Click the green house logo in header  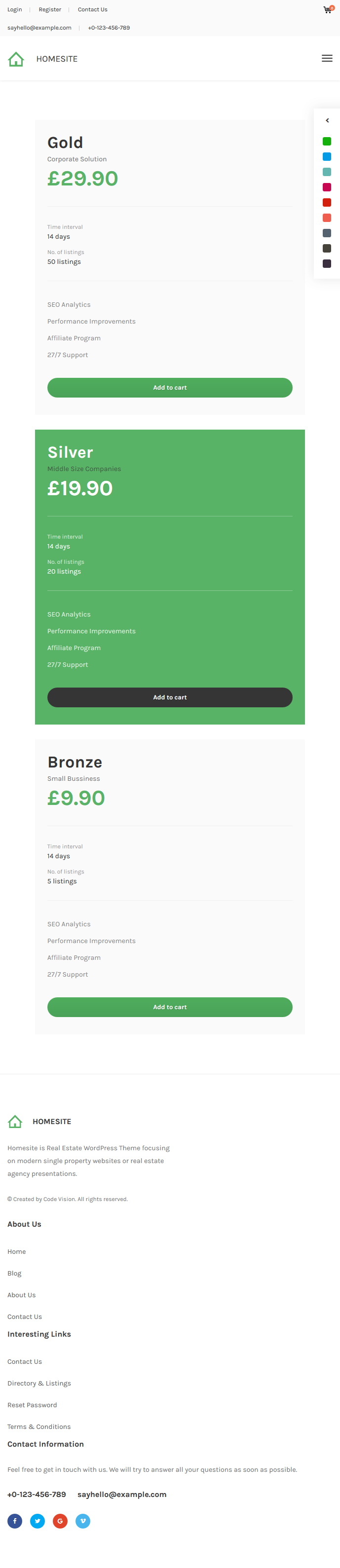point(16,59)
